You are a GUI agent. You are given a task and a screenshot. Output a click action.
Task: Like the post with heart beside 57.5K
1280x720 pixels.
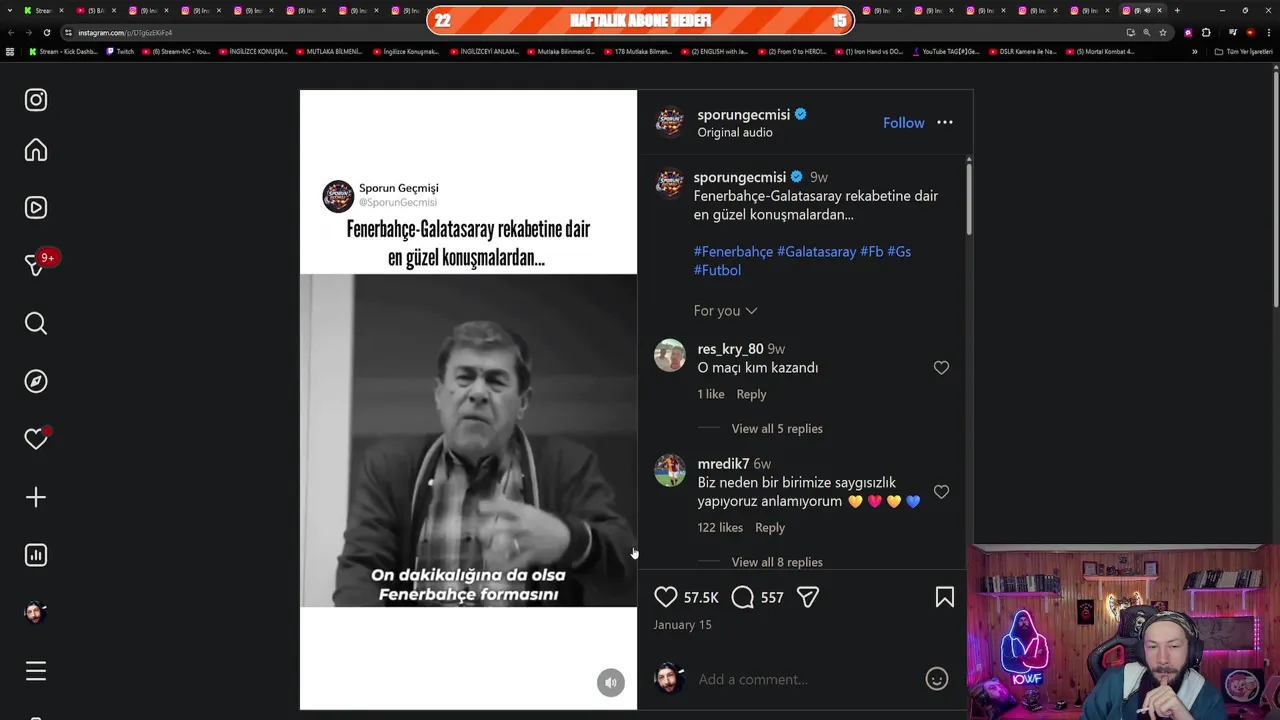(x=666, y=597)
